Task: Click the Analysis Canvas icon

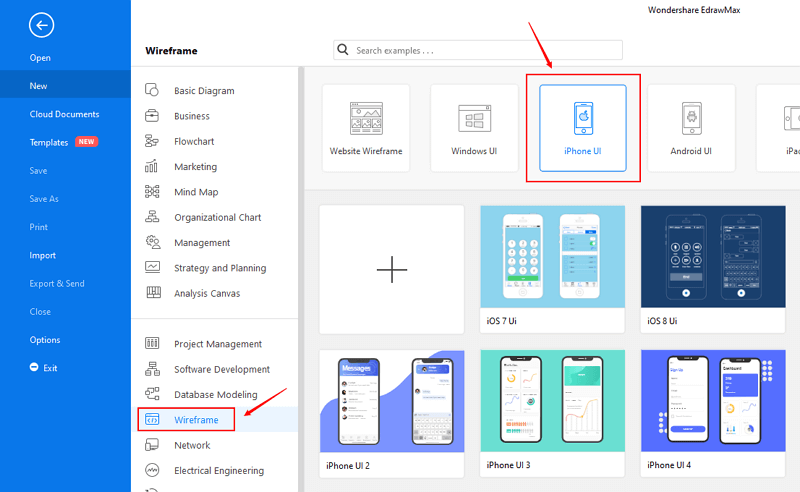Action: [153, 292]
